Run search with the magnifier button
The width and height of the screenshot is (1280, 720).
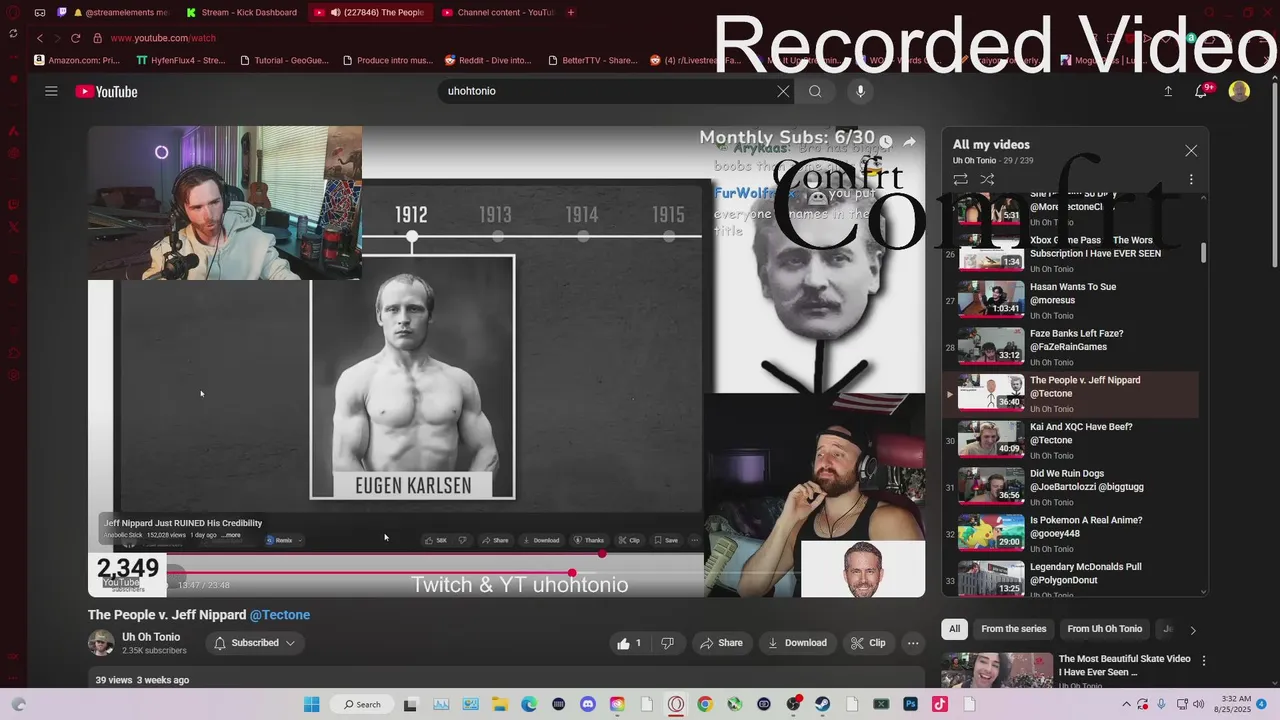[x=815, y=91]
